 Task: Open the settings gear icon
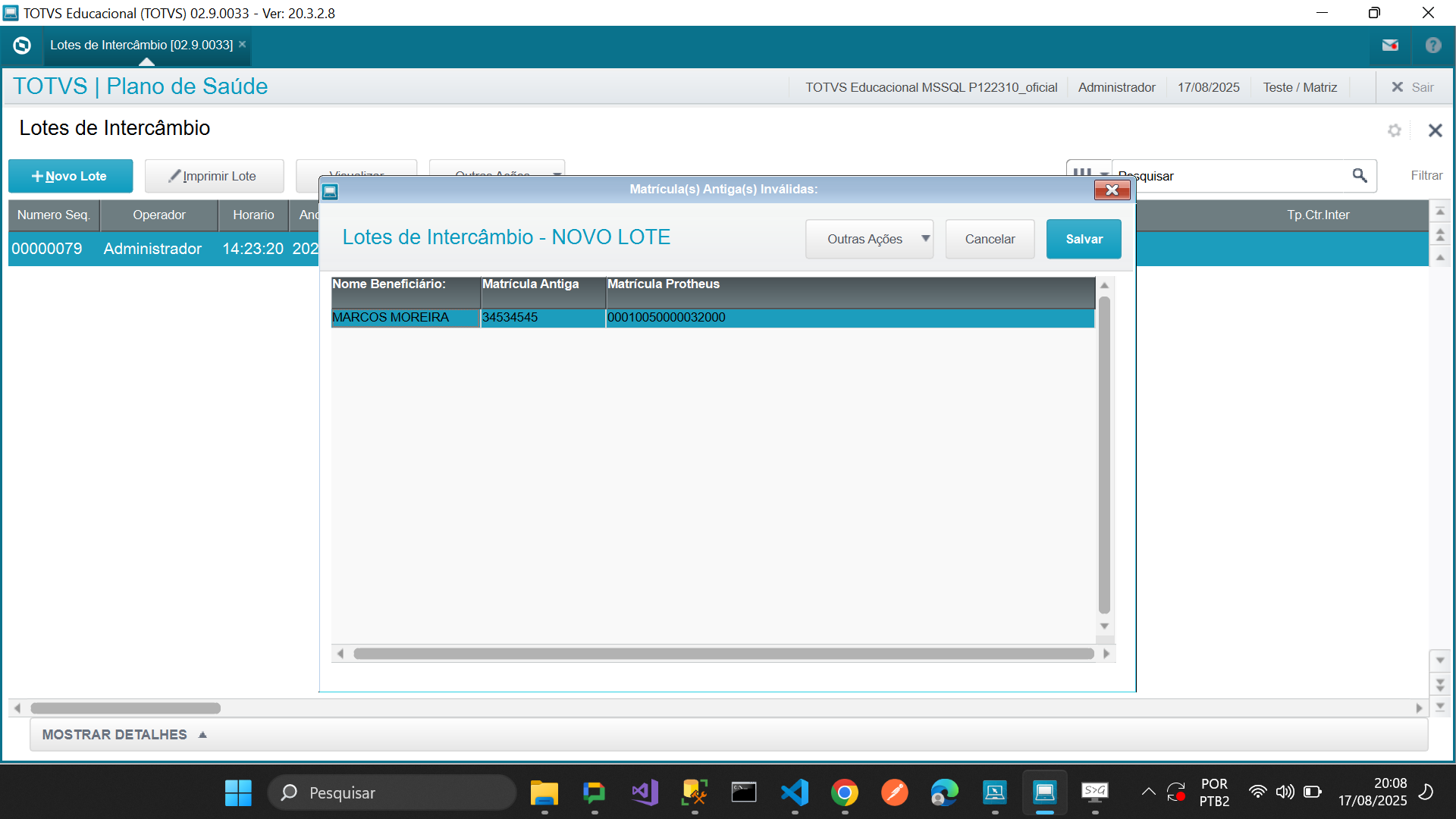[x=1394, y=130]
